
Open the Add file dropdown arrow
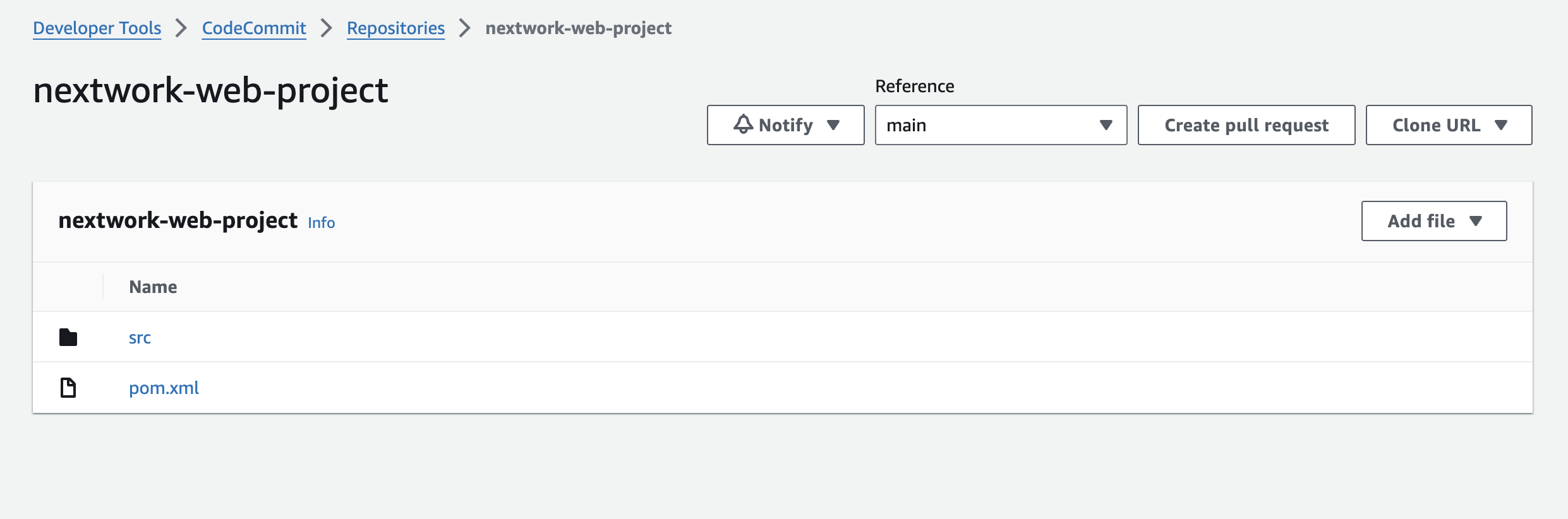point(1476,221)
